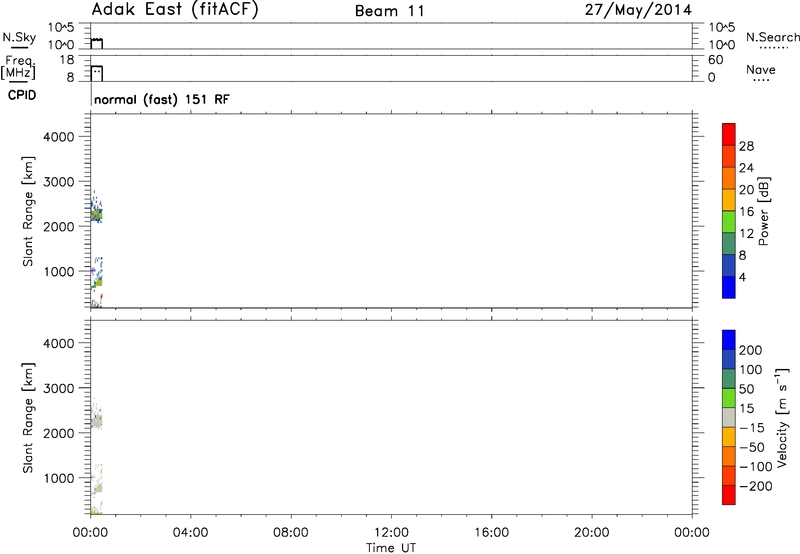Click gray velocity echo cluster near 800 km
Screen dimensions: 800x554
[x=97, y=488]
